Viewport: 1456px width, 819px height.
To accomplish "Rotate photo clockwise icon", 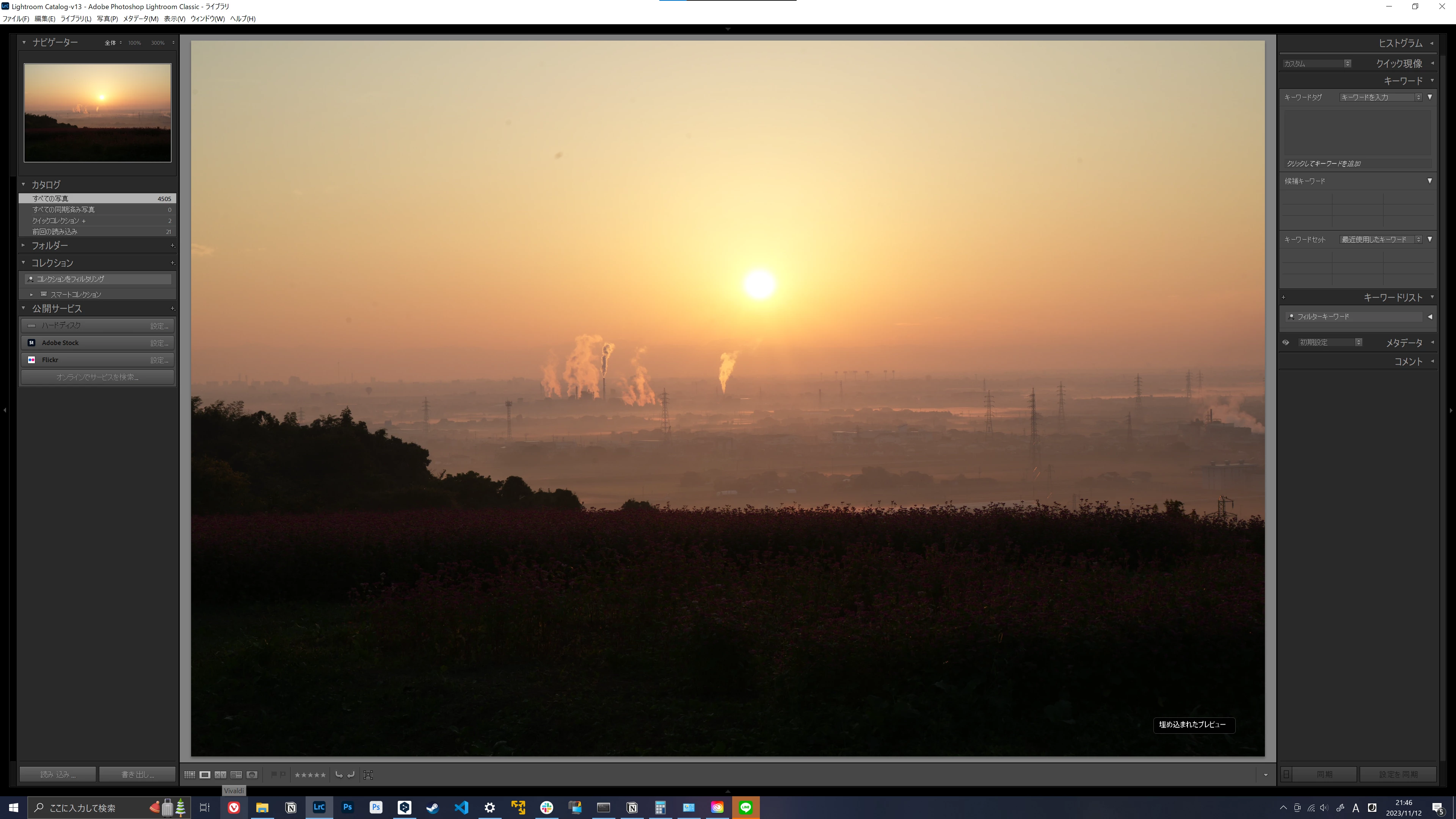I will tap(351, 774).
